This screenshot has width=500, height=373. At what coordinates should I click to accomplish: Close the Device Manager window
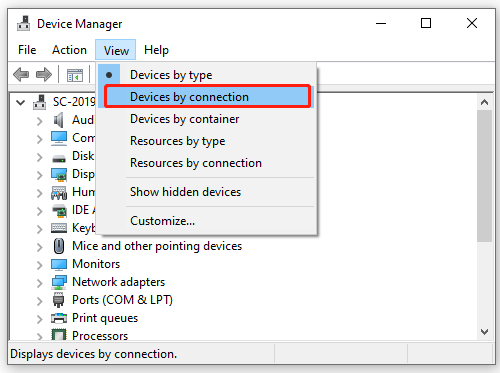point(472,24)
